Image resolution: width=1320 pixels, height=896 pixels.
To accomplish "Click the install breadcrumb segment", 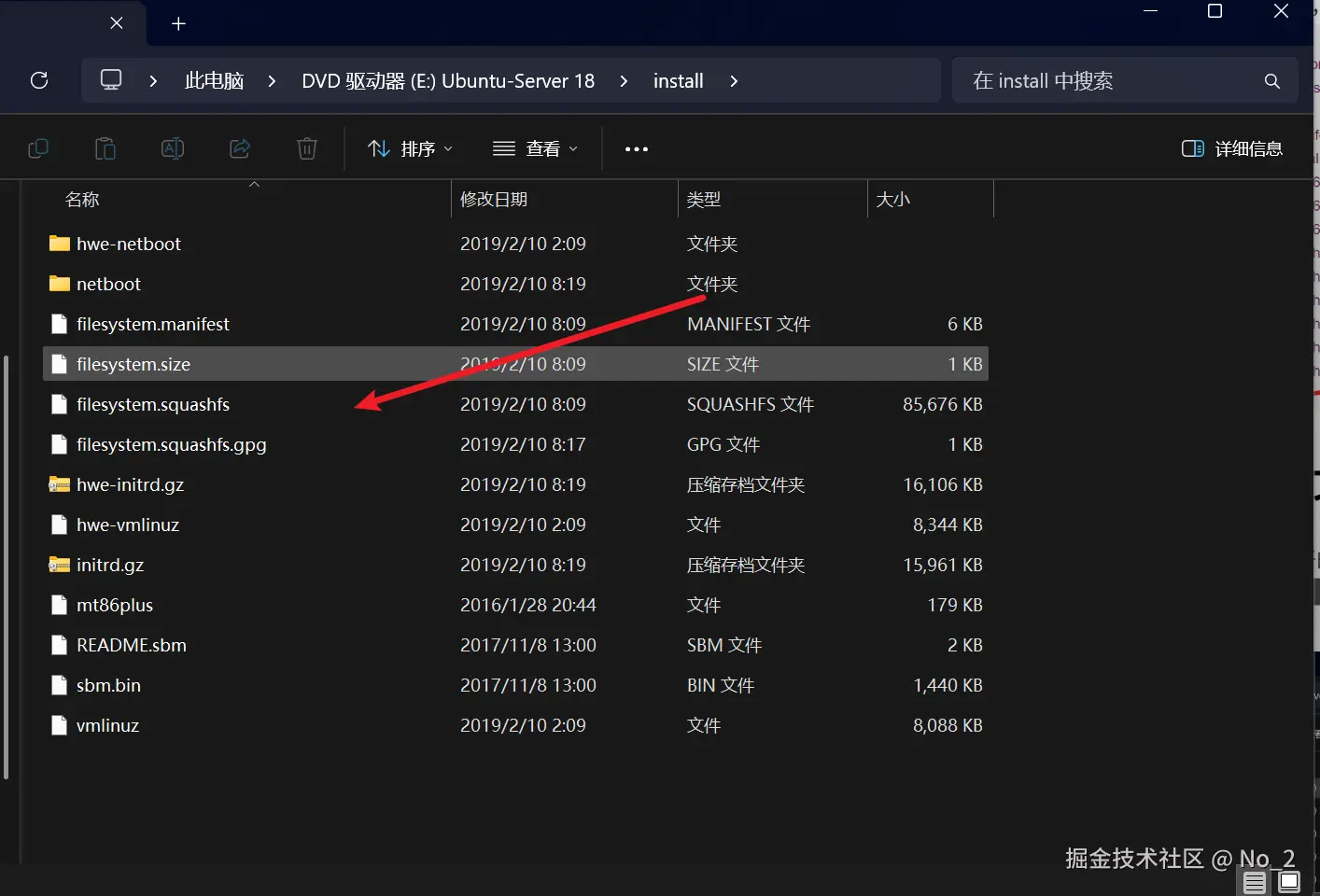I will point(679,81).
